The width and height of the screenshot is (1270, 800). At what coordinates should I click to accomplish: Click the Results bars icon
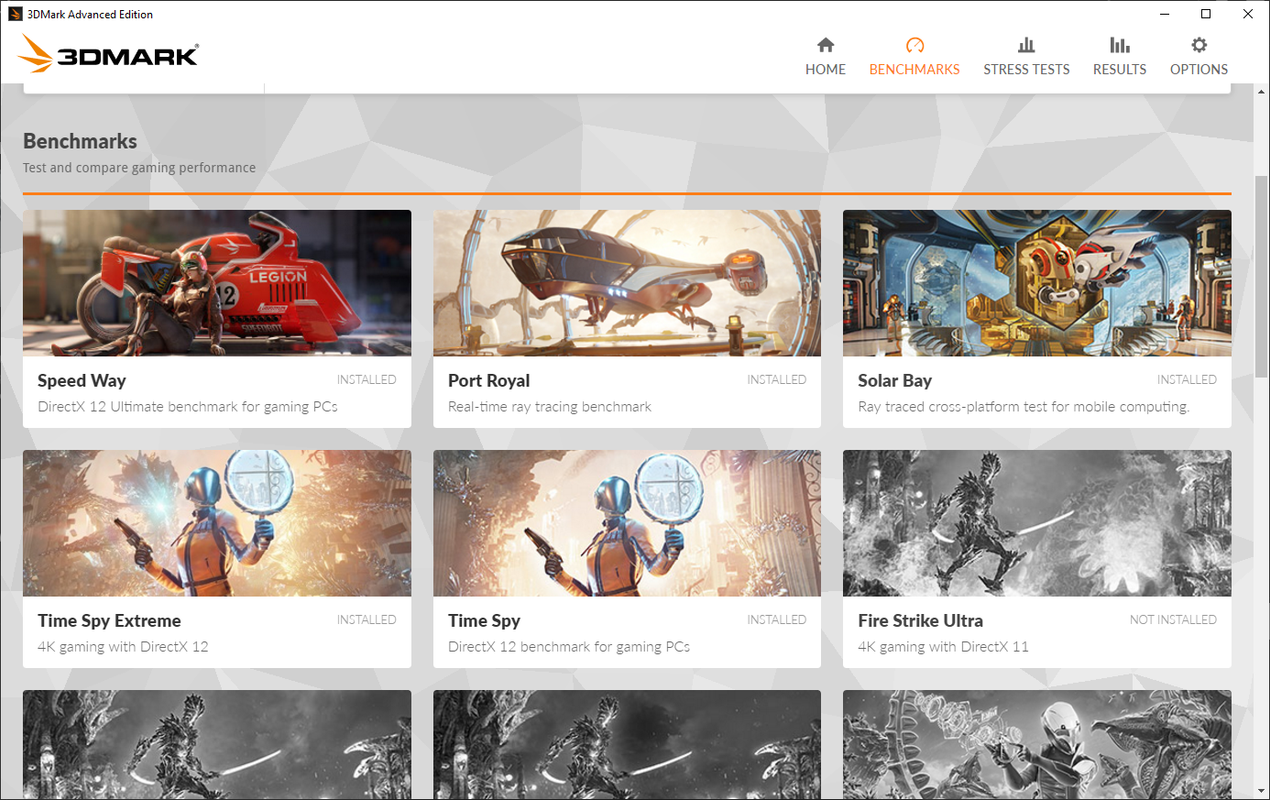point(1119,45)
